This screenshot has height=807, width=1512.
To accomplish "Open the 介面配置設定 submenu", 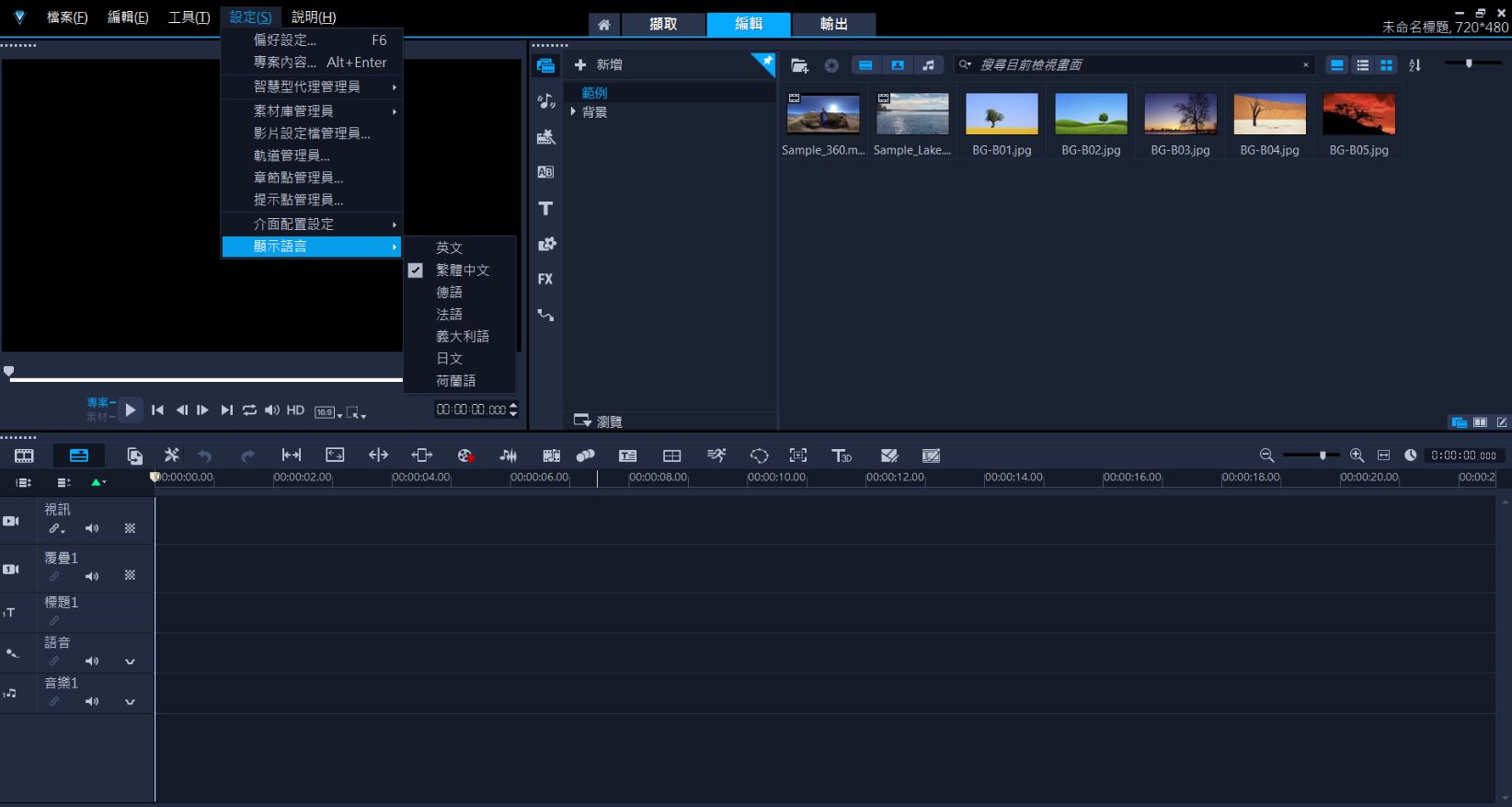I will pos(312,225).
